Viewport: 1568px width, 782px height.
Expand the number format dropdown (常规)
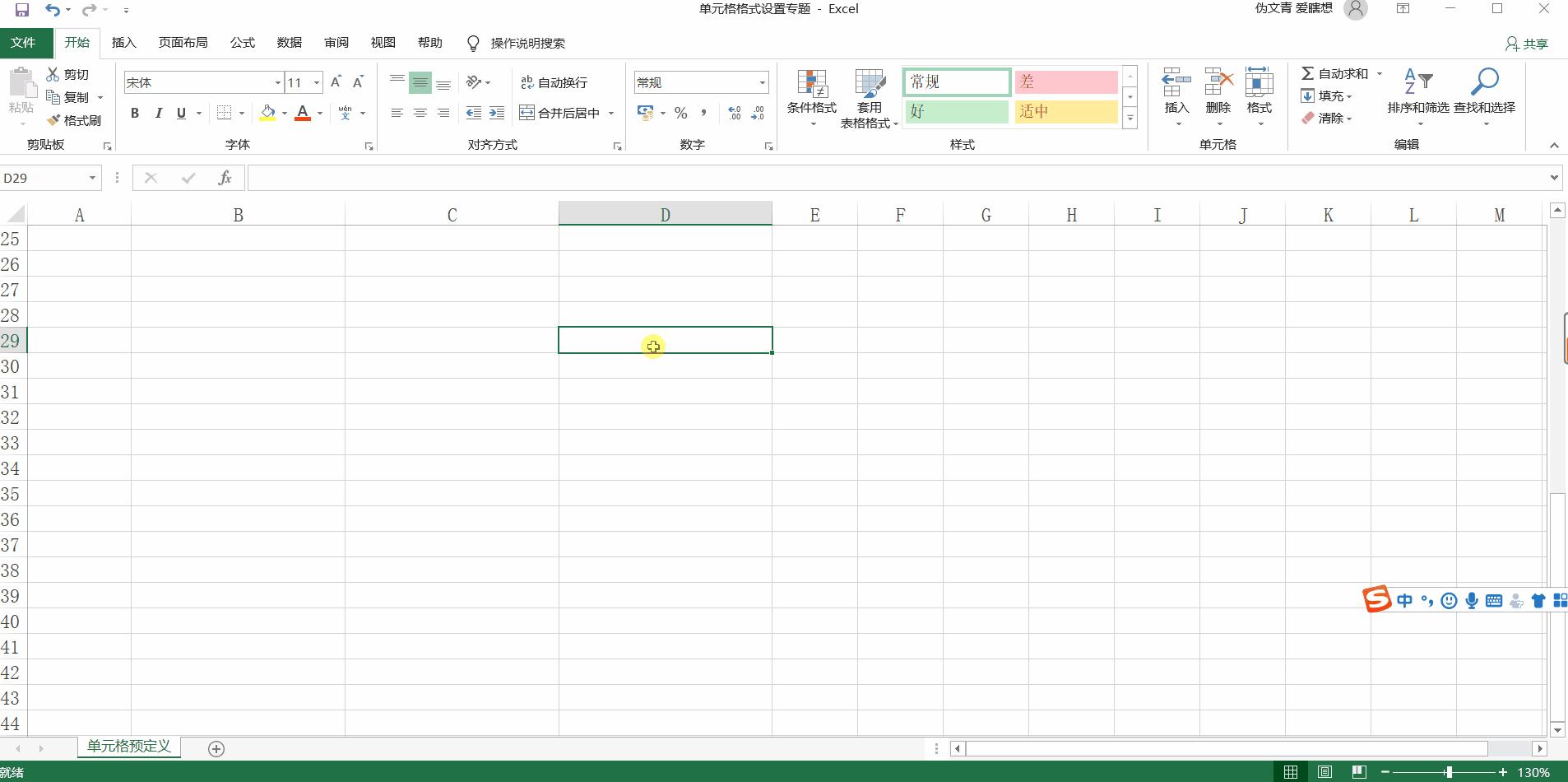(x=762, y=82)
